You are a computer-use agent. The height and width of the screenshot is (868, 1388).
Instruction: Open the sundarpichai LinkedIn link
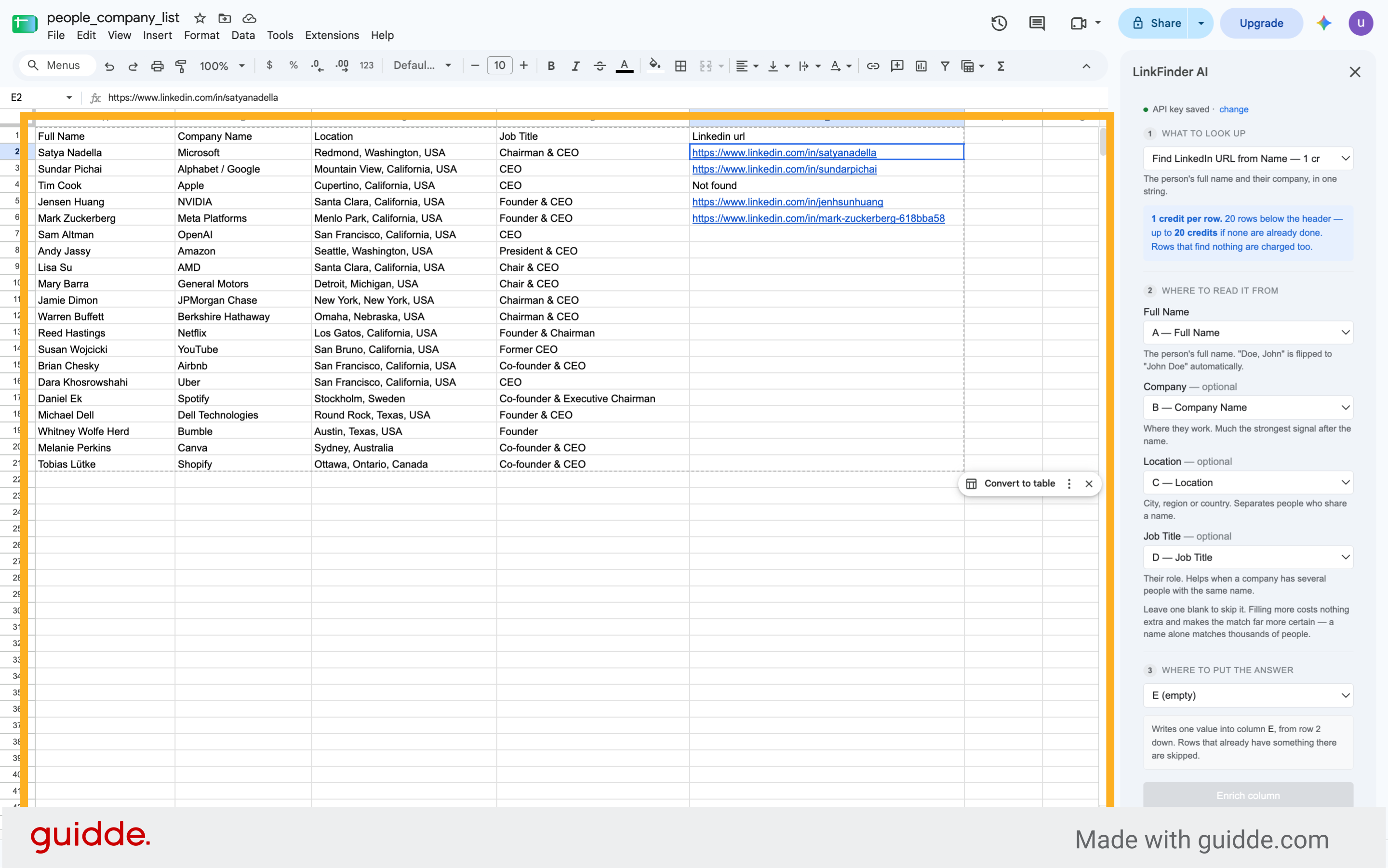(784, 169)
